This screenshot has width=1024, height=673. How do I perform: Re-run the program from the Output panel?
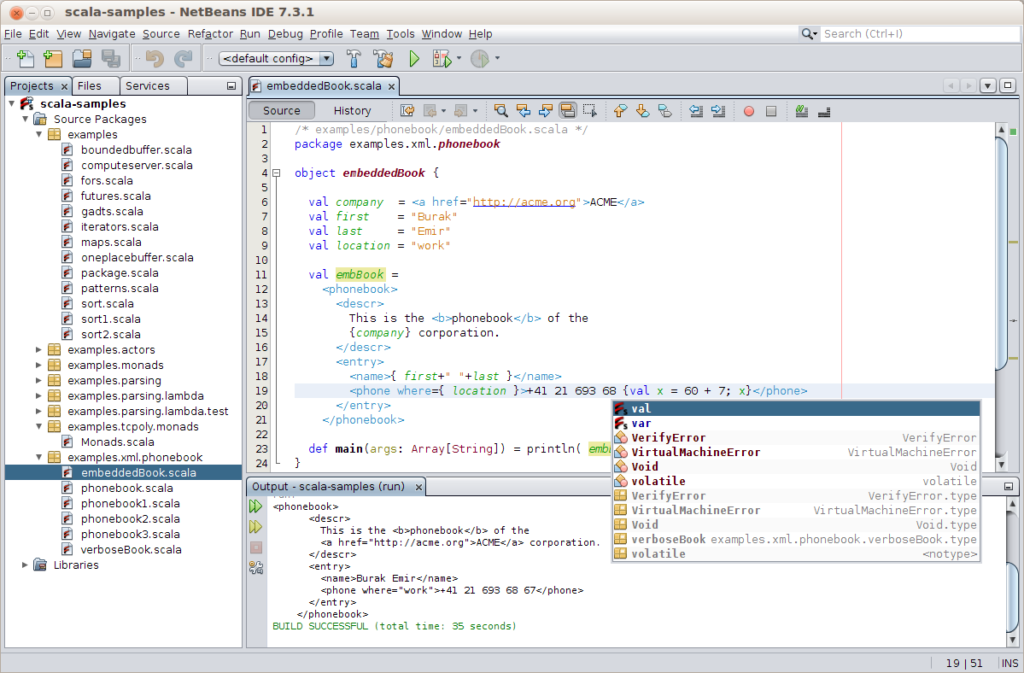[256, 505]
